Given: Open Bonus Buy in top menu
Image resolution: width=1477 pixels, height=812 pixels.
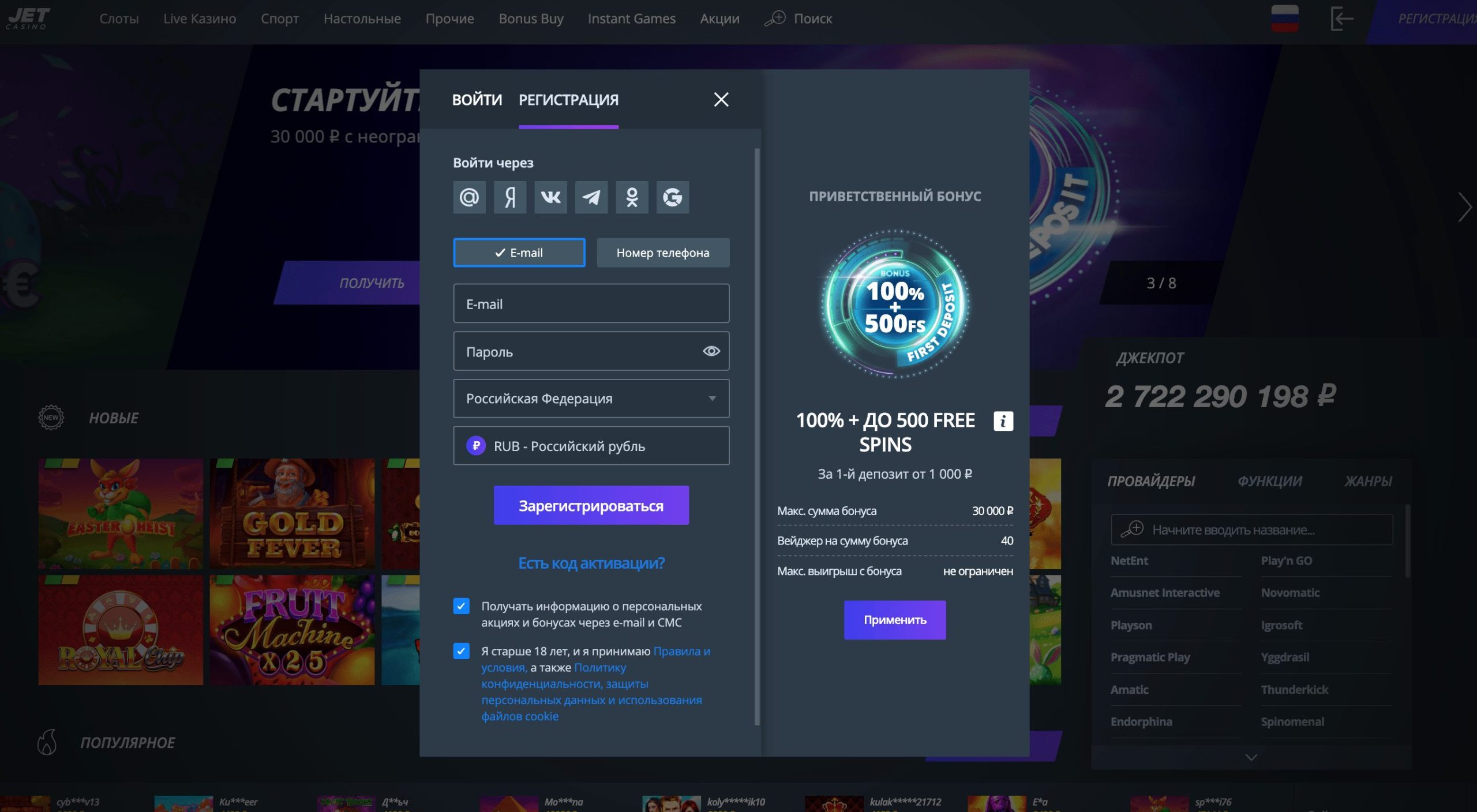Looking at the screenshot, I should [x=531, y=18].
